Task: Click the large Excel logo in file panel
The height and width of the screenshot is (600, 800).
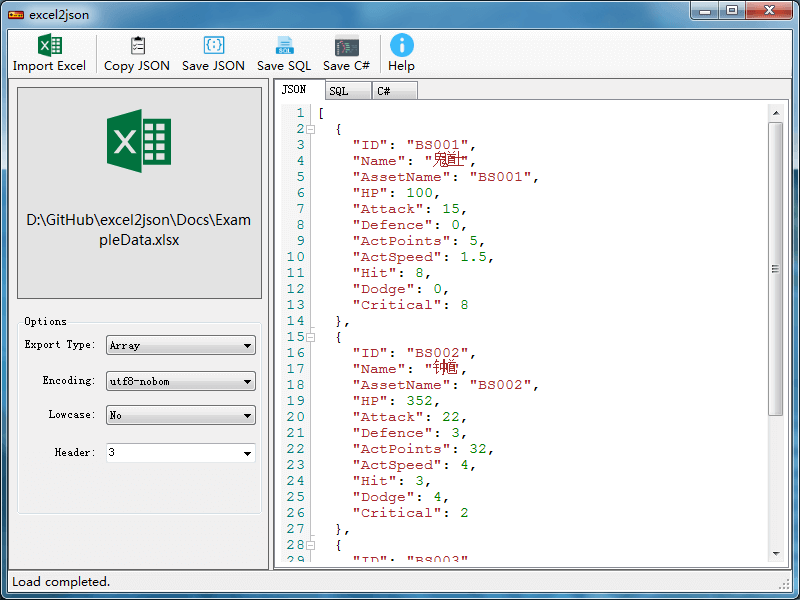Action: pos(139,142)
